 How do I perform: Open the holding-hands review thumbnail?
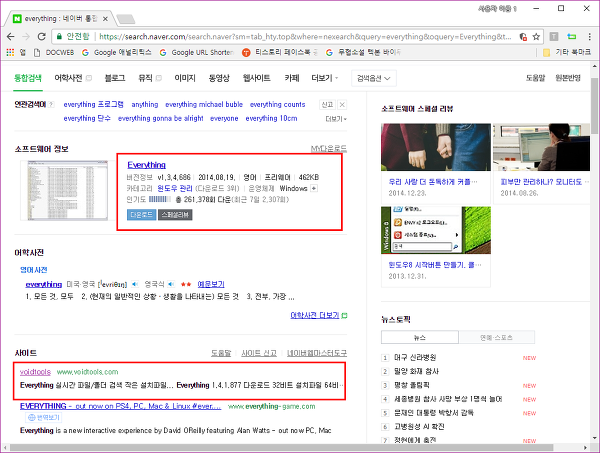point(436,147)
